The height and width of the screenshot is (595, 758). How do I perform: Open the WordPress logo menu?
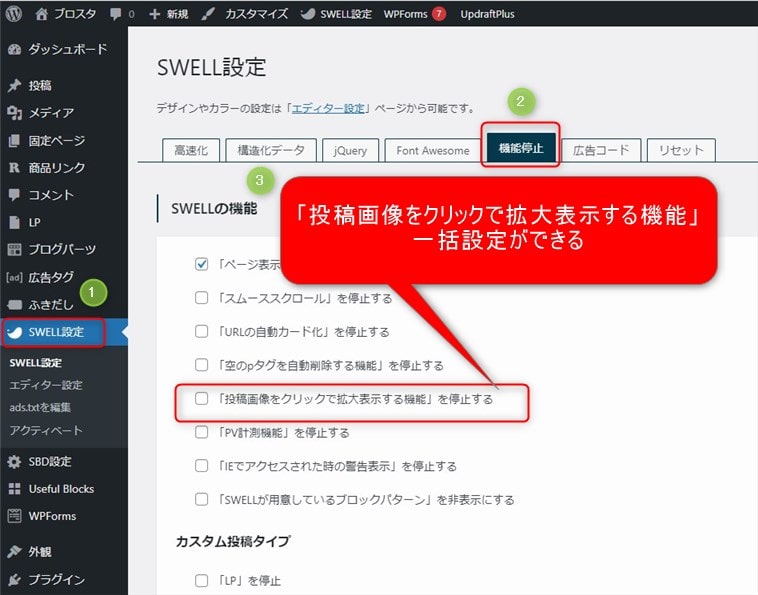14,14
